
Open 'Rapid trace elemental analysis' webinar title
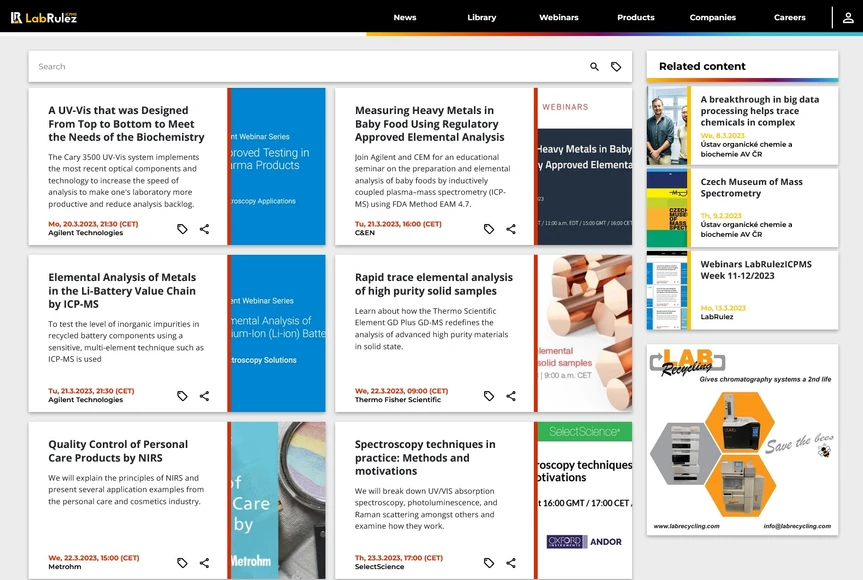click(x=434, y=284)
